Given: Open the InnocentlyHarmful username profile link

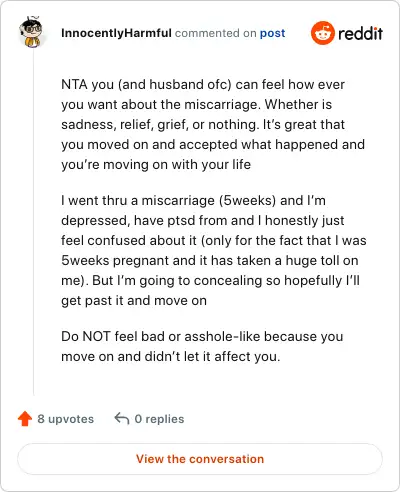Looking at the screenshot, I should (116, 33).
